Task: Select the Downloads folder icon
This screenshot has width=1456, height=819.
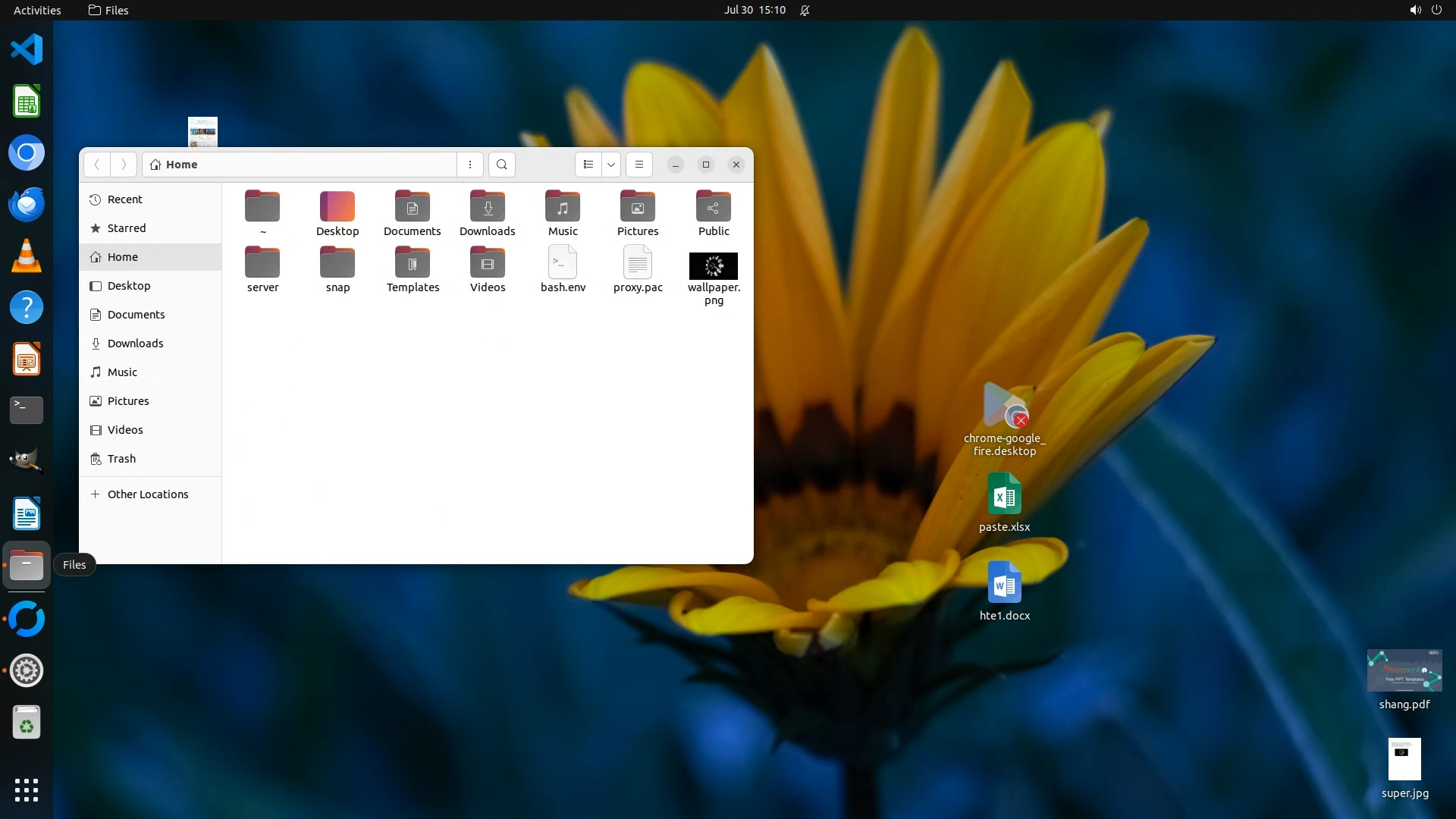Action: tap(487, 207)
